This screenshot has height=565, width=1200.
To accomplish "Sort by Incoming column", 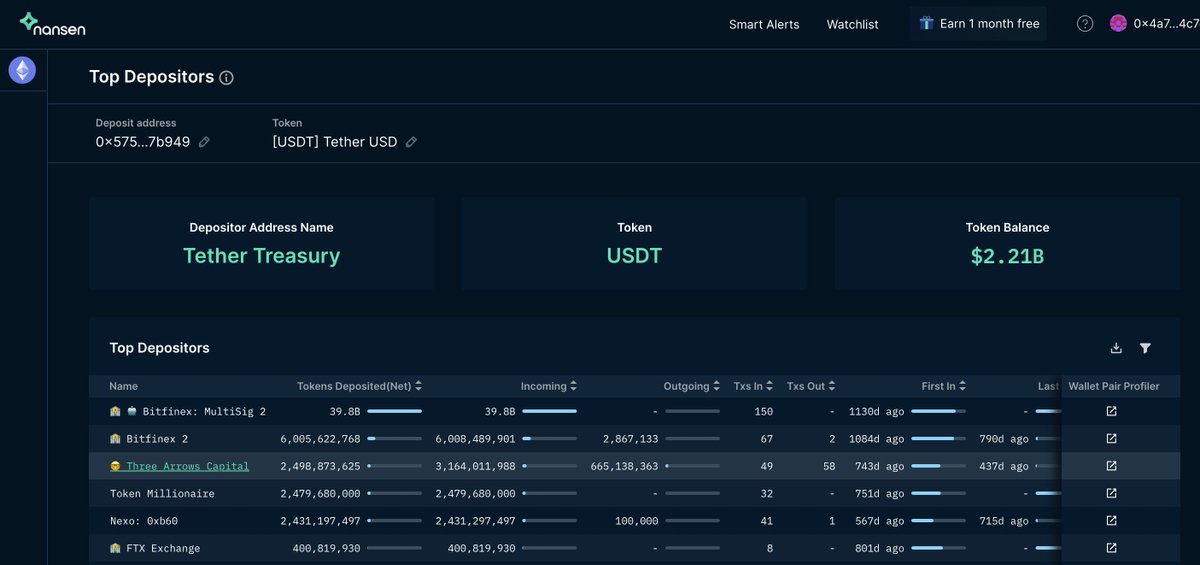I will 549,386.
